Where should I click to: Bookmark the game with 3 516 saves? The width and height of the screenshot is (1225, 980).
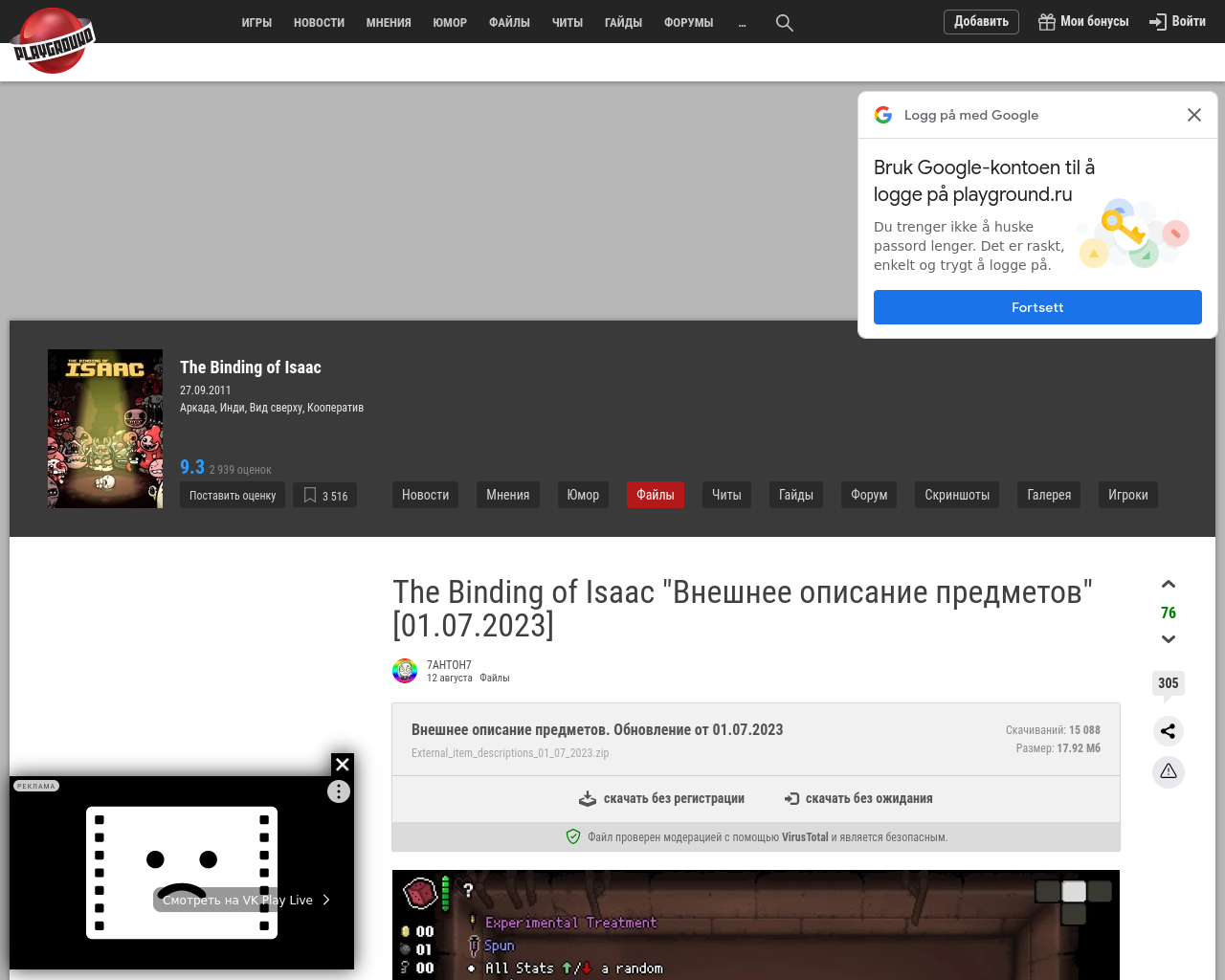tap(325, 495)
